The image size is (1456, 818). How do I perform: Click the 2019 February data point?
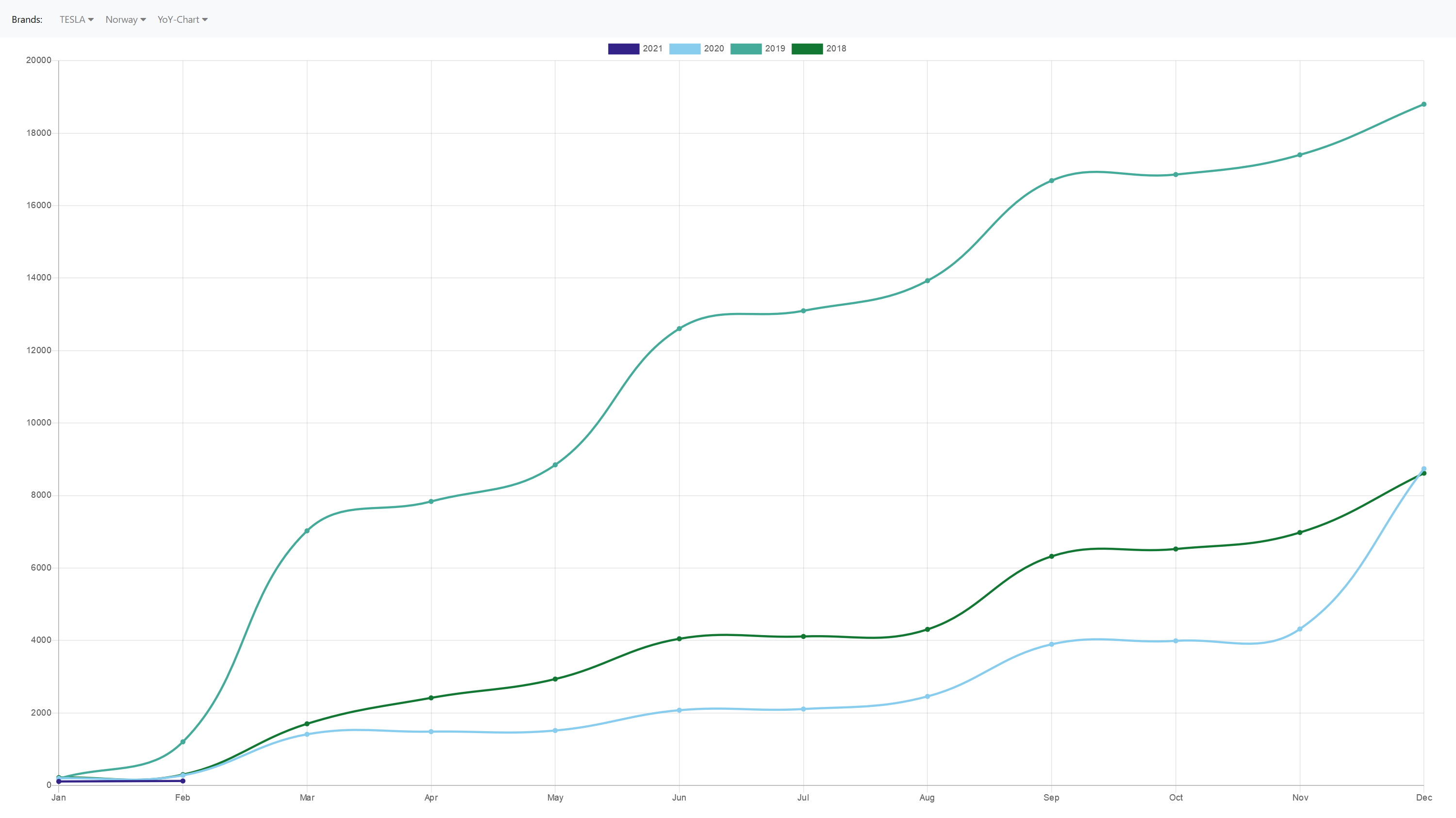tap(182, 742)
